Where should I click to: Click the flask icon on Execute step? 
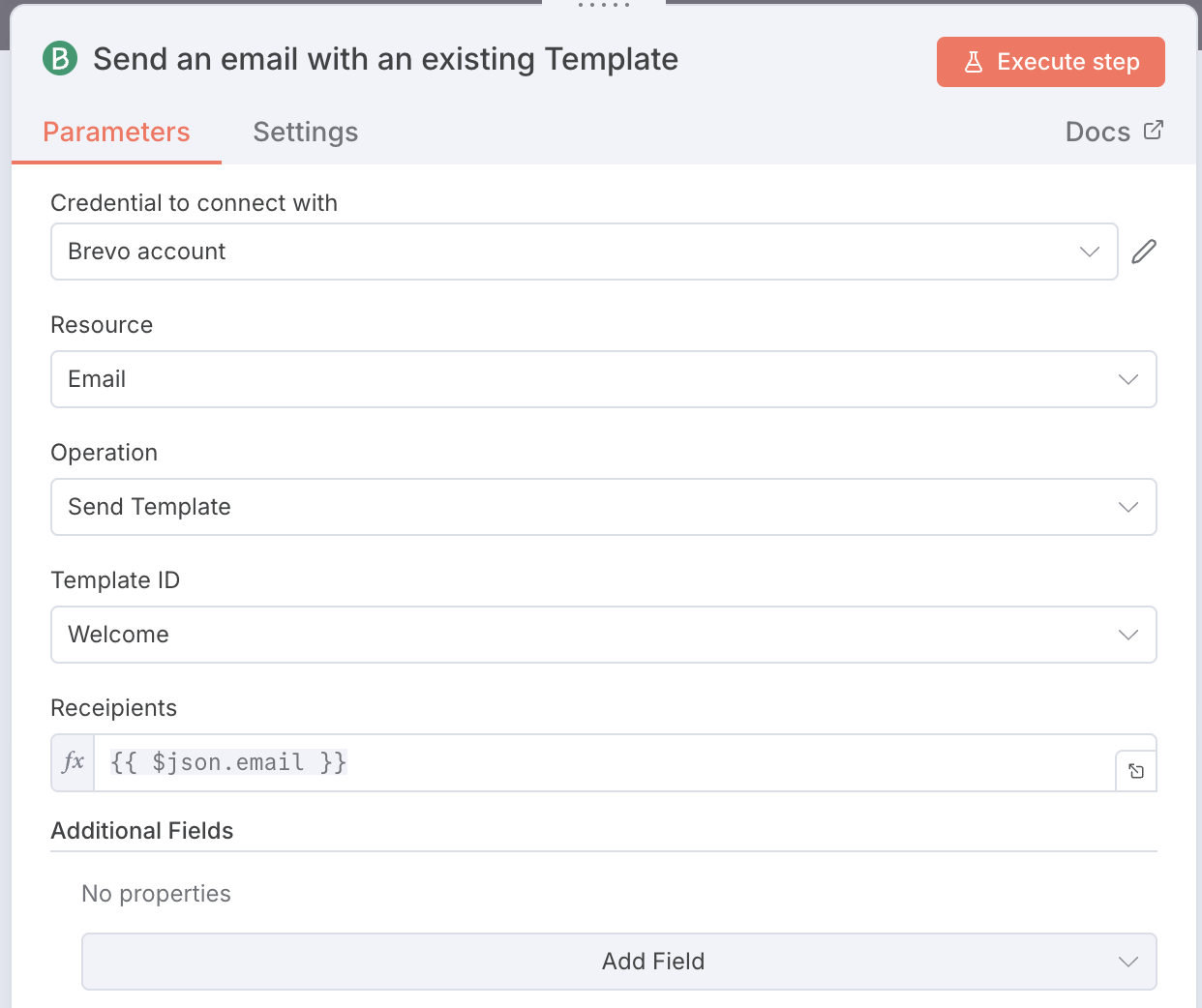tap(974, 62)
